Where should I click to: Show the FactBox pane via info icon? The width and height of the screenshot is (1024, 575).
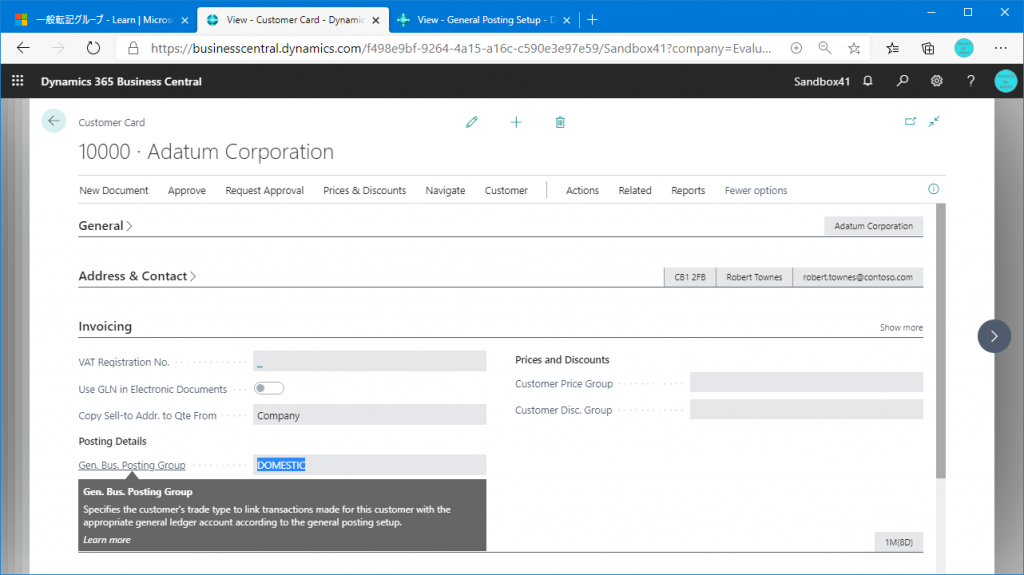coord(933,189)
